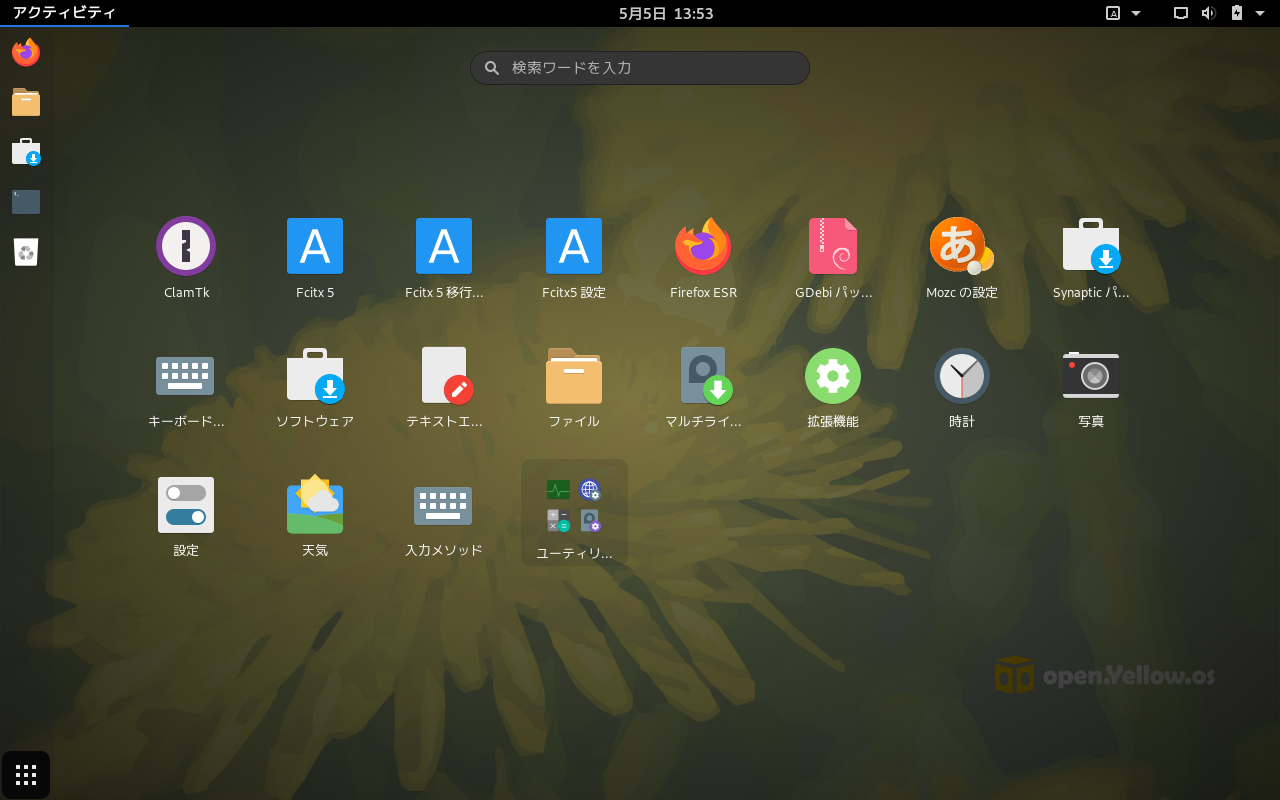Viewport: 1280px width, 800px height.
Task: Click the 検索ワードを入力 search field
Action: [640, 68]
